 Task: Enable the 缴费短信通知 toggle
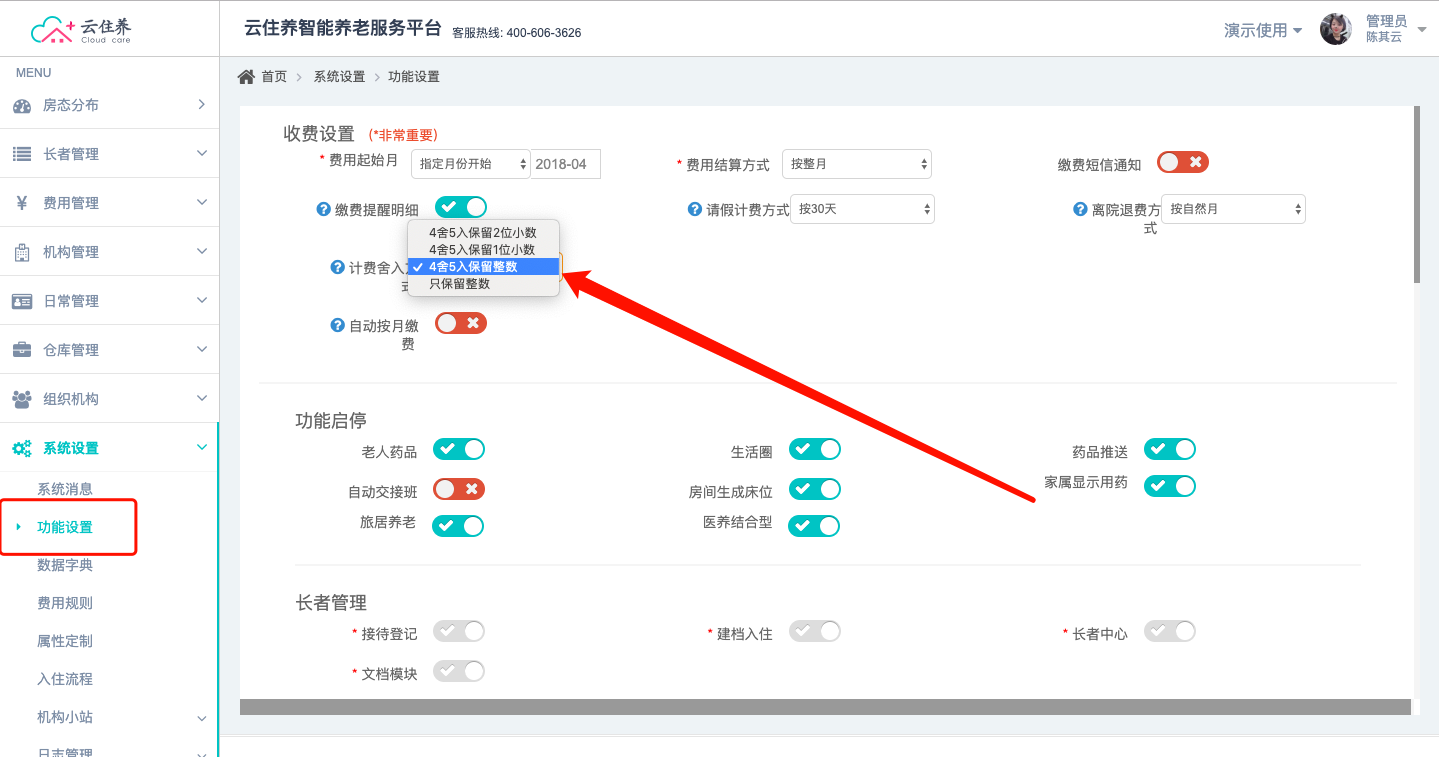[1183, 162]
